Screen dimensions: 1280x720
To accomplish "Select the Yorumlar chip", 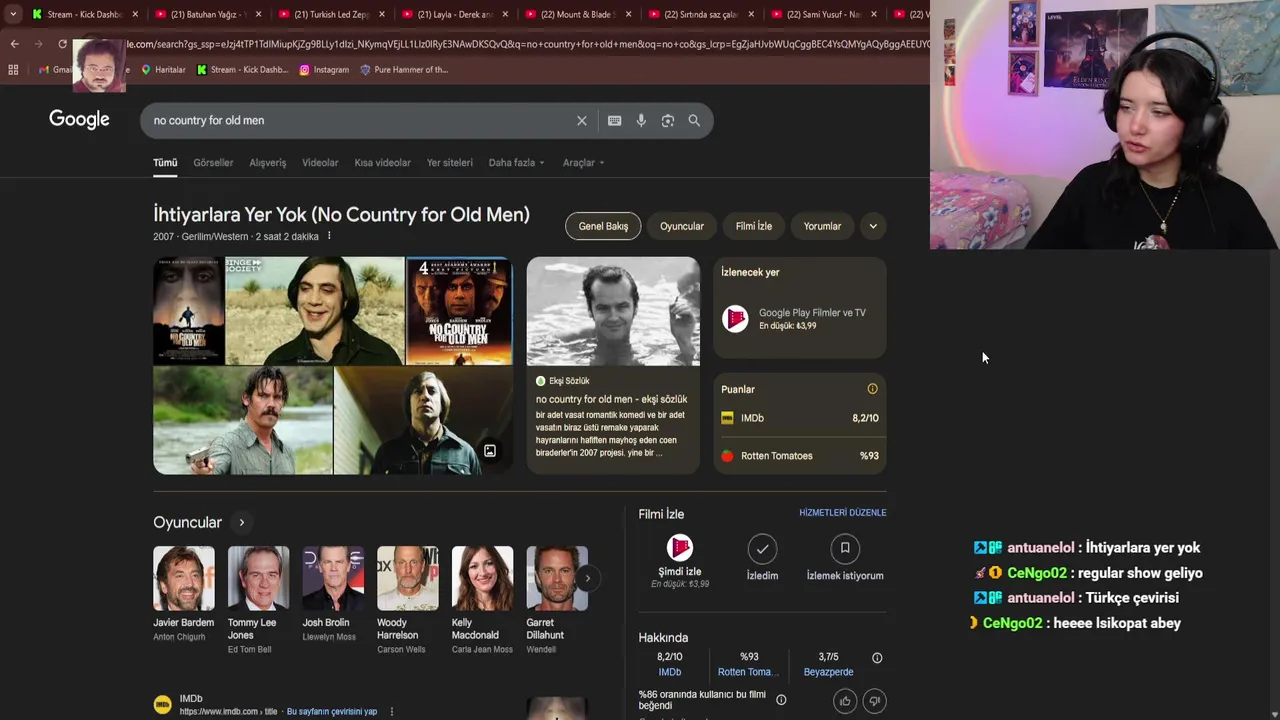I will [x=822, y=226].
